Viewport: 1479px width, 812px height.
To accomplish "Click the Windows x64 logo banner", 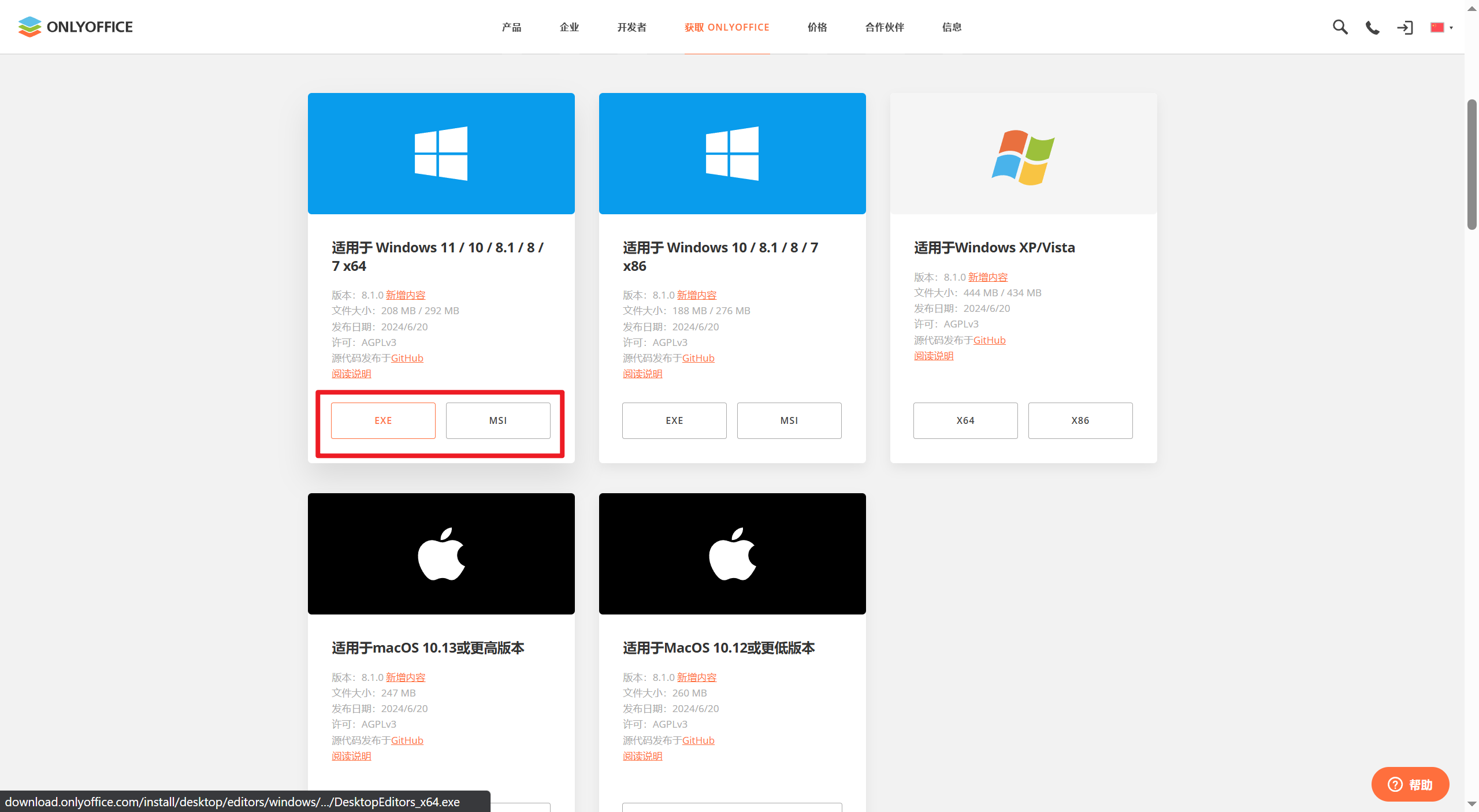I will coord(441,154).
